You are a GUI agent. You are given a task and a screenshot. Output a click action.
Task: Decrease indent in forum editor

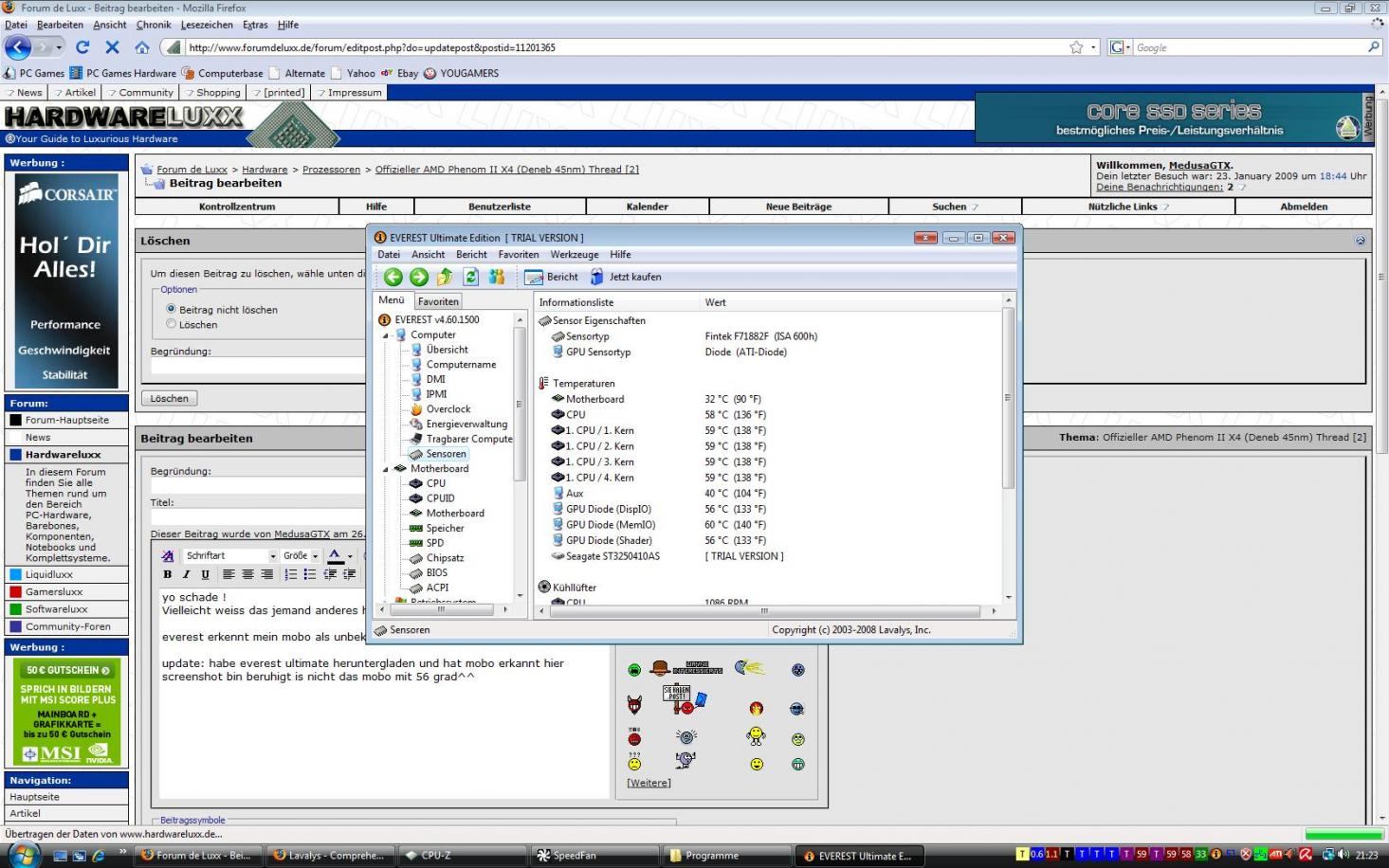[x=330, y=574]
